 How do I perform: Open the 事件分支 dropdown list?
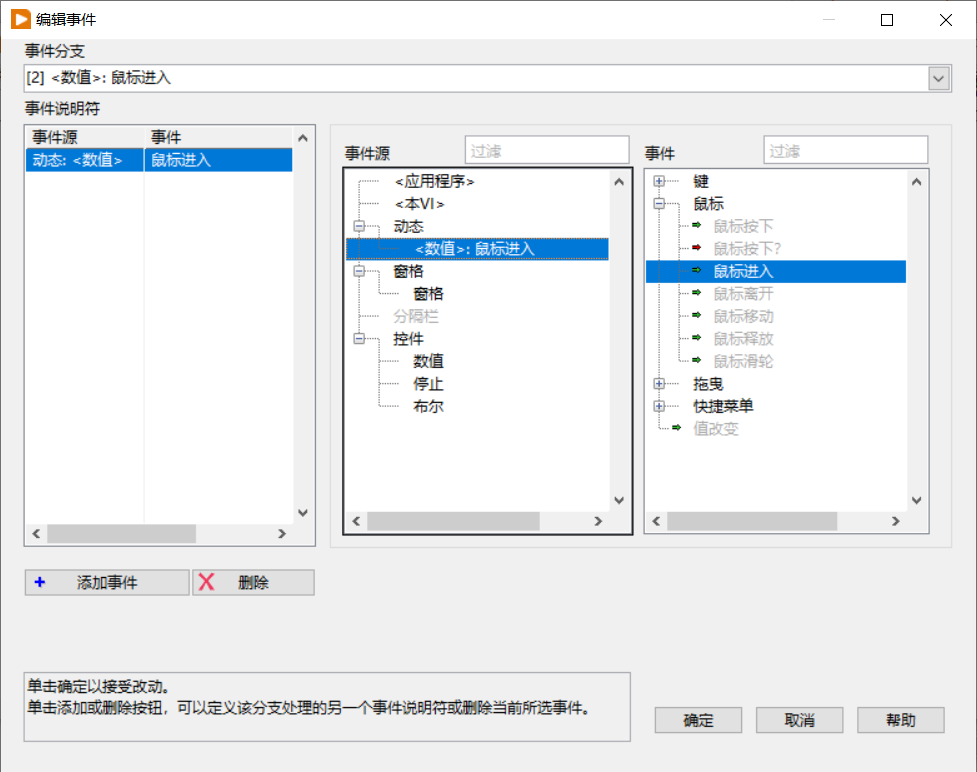coord(938,78)
